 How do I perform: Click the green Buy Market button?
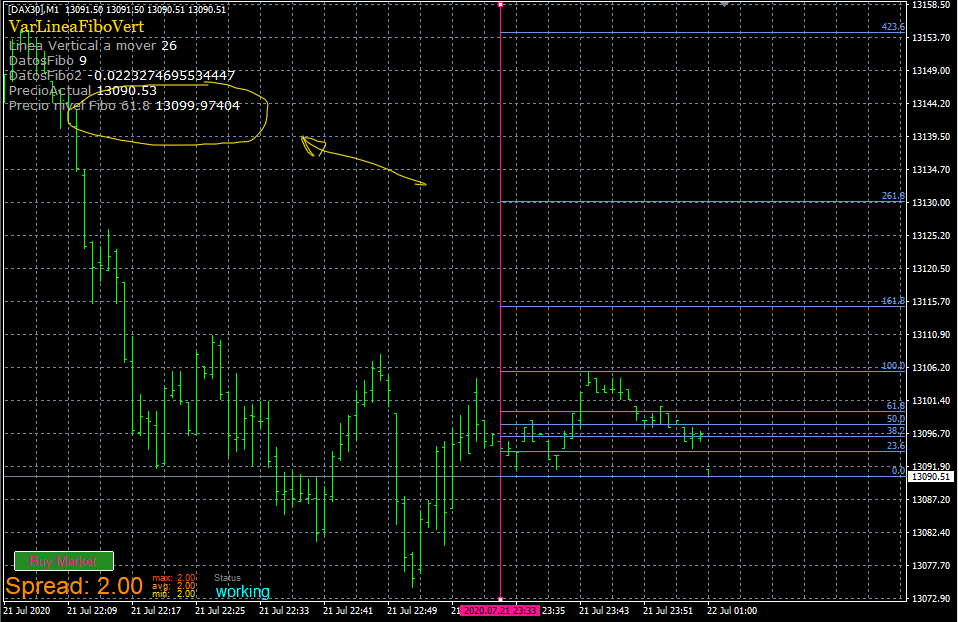click(x=64, y=561)
